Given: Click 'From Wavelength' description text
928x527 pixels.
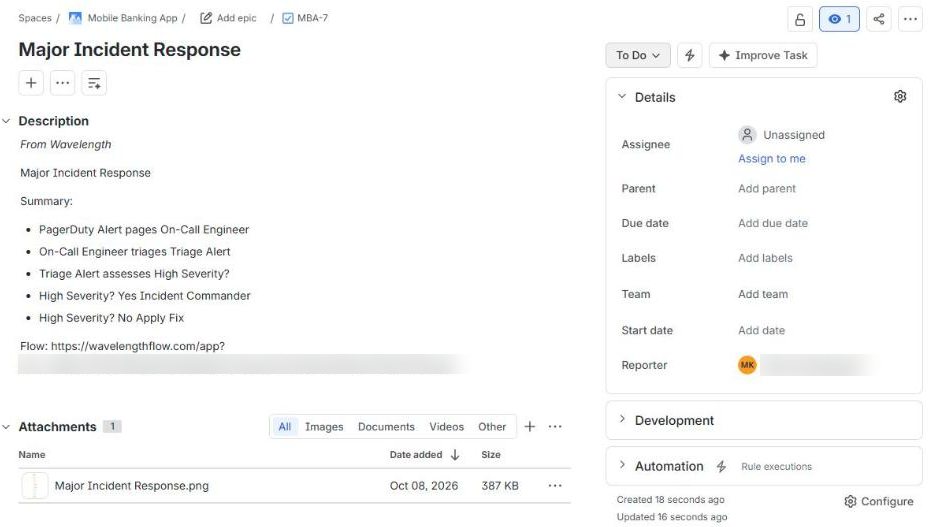Looking at the screenshot, I should (66, 144).
